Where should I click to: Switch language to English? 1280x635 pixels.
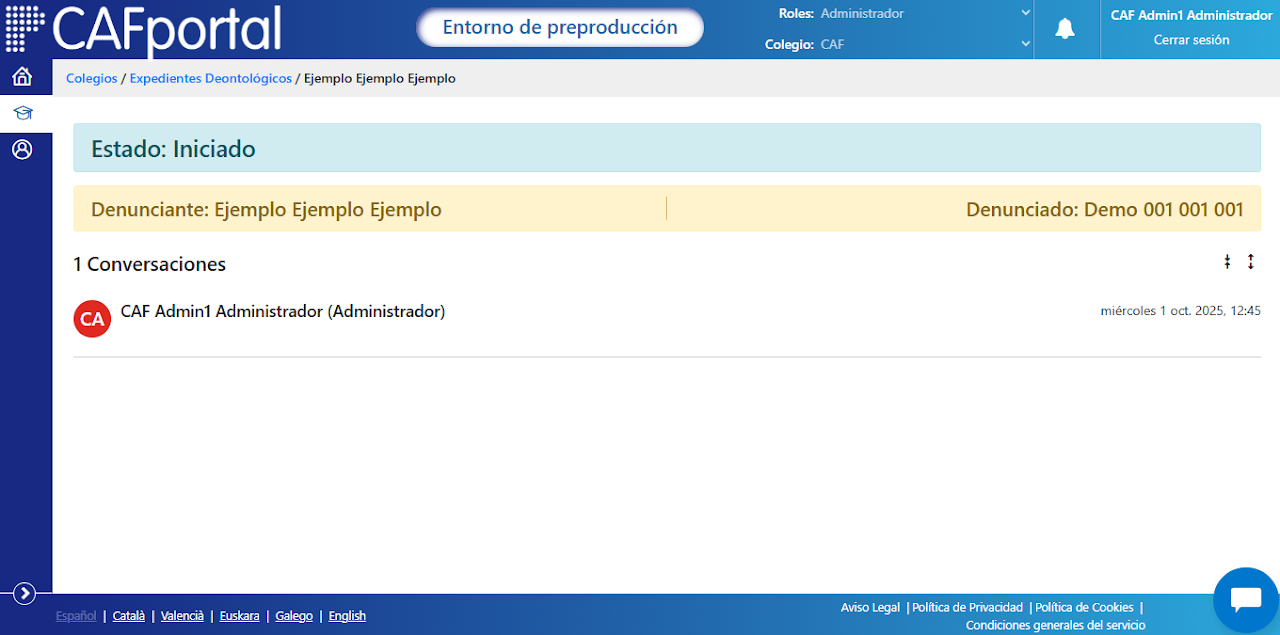point(347,616)
